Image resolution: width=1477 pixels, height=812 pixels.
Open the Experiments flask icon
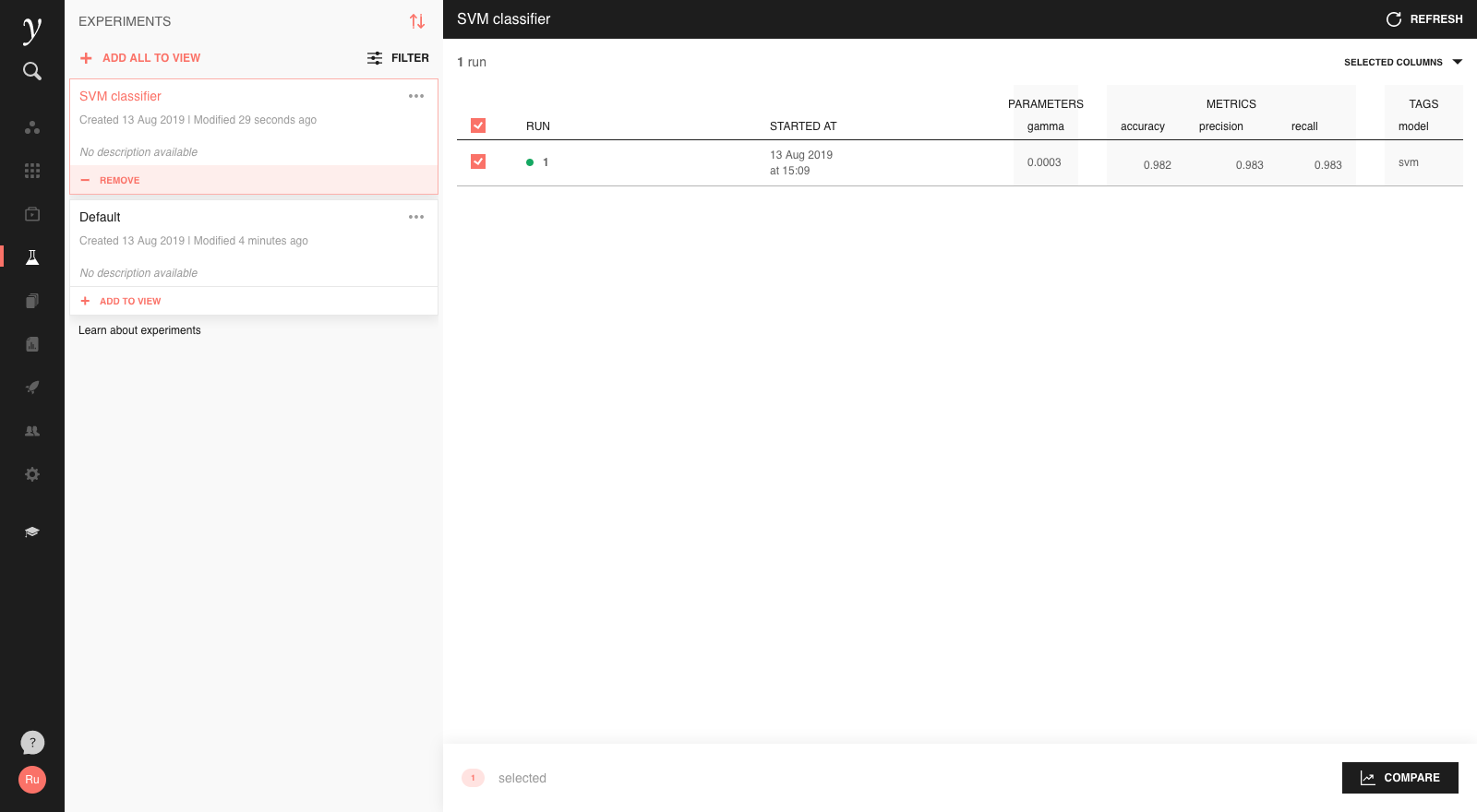[32, 257]
